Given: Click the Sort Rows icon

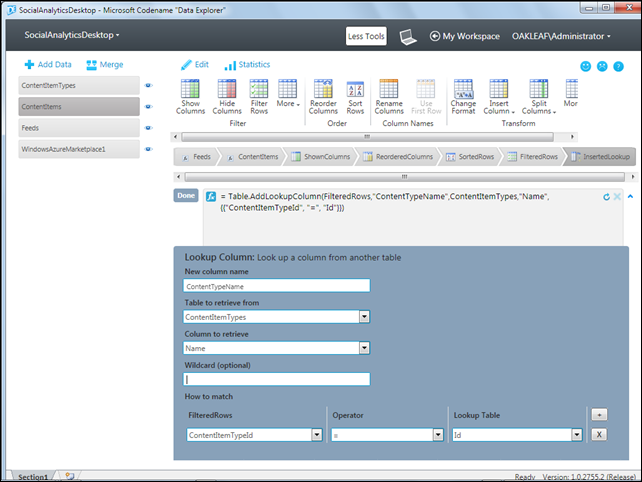Looking at the screenshot, I should pyautogui.click(x=355, y=90).
